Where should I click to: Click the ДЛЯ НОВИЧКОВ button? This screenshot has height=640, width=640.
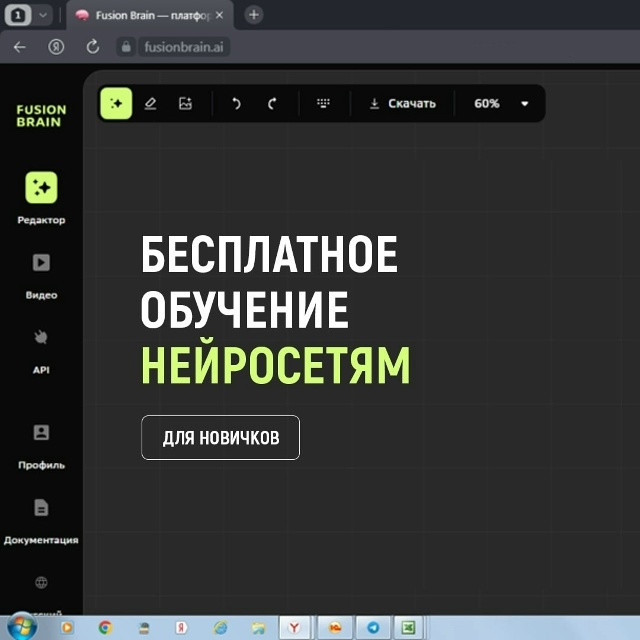coord(220,438)
